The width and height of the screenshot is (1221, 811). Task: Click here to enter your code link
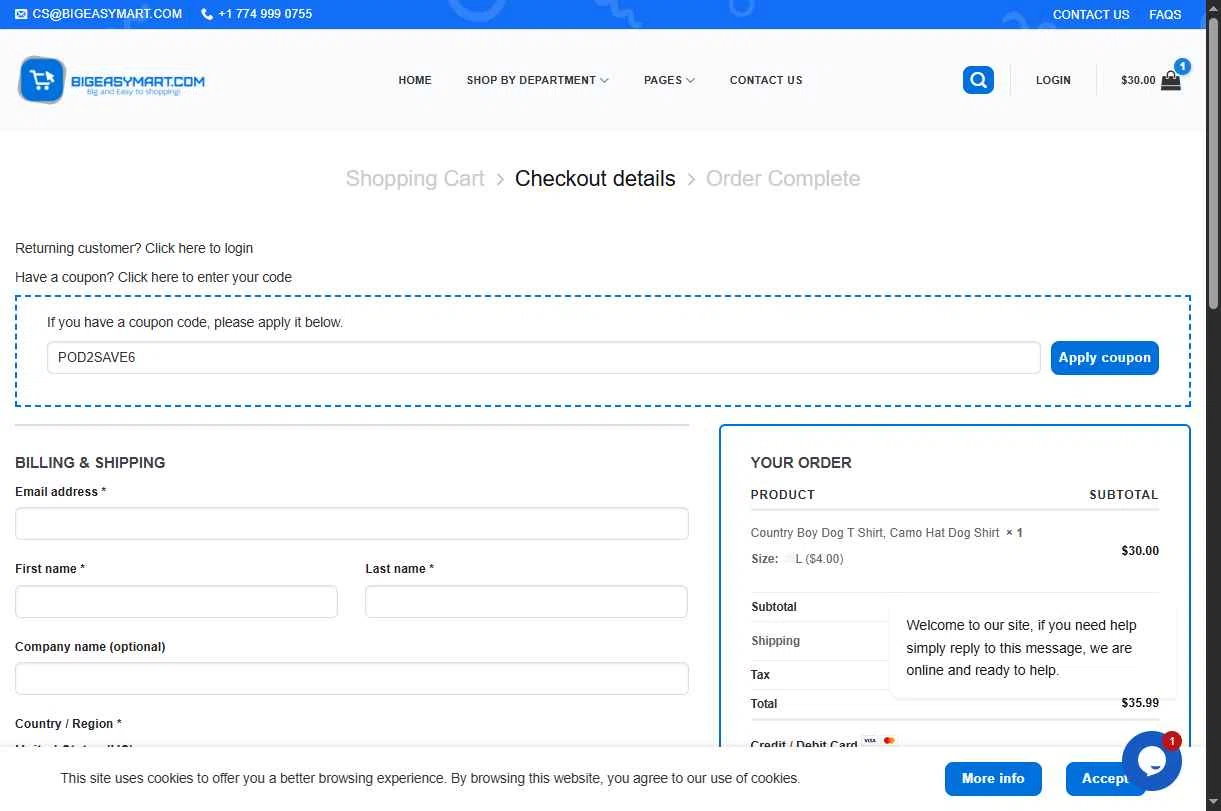click(x=205, y=277)
